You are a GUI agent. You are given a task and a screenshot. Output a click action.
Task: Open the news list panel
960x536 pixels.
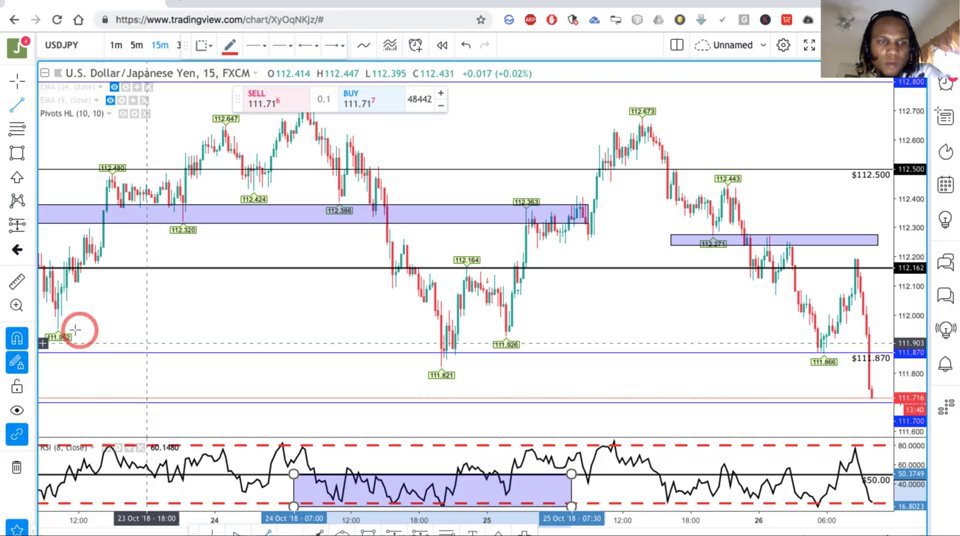[945, 116]
